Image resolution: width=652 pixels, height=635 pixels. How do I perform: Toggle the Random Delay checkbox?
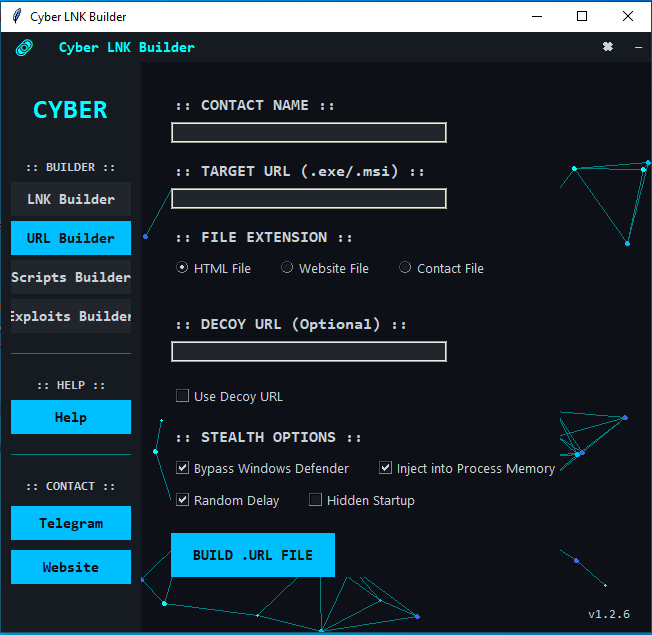[182, 499]
